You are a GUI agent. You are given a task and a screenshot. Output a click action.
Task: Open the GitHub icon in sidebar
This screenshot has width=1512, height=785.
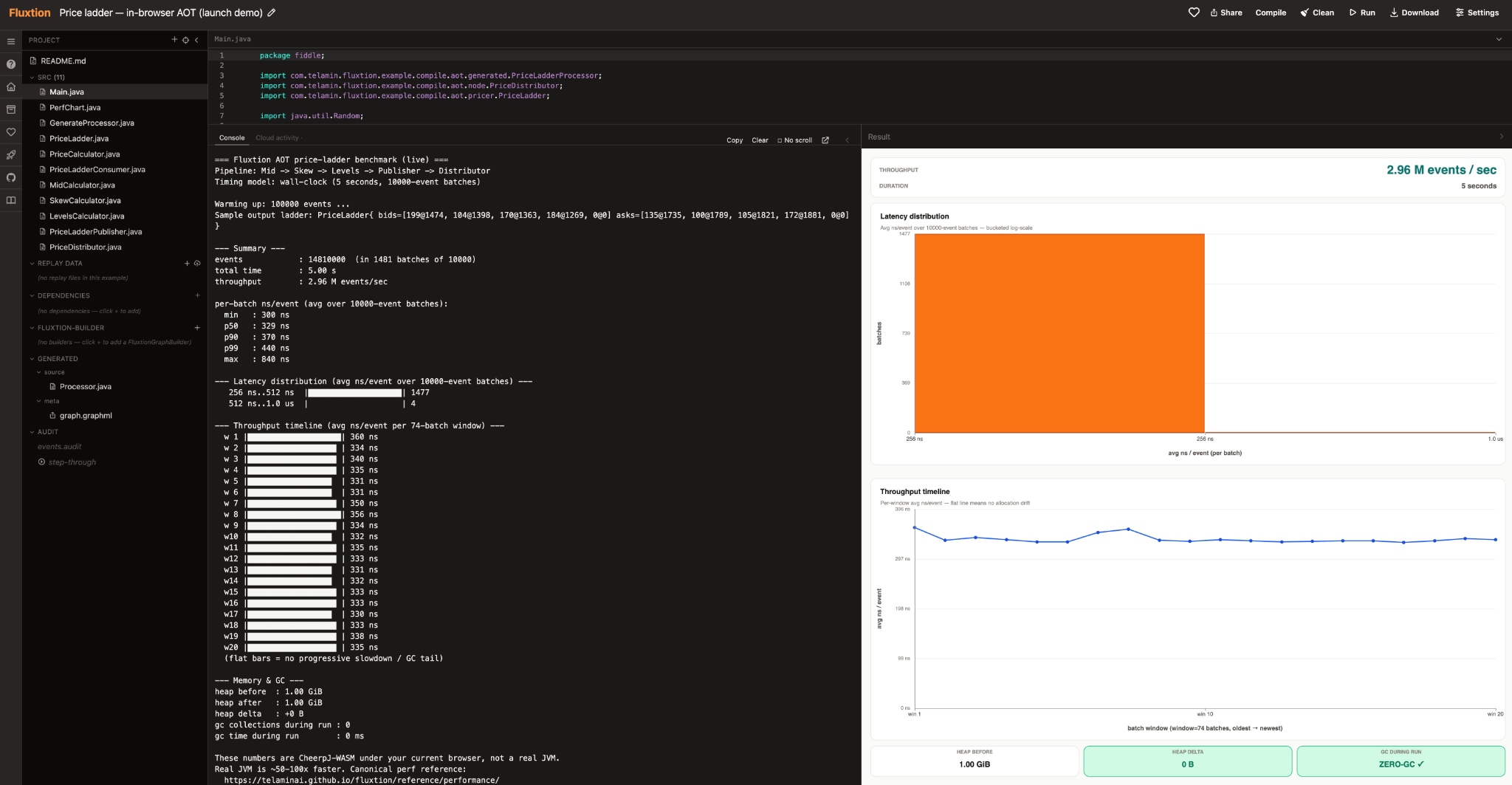[x=11, y=177]
